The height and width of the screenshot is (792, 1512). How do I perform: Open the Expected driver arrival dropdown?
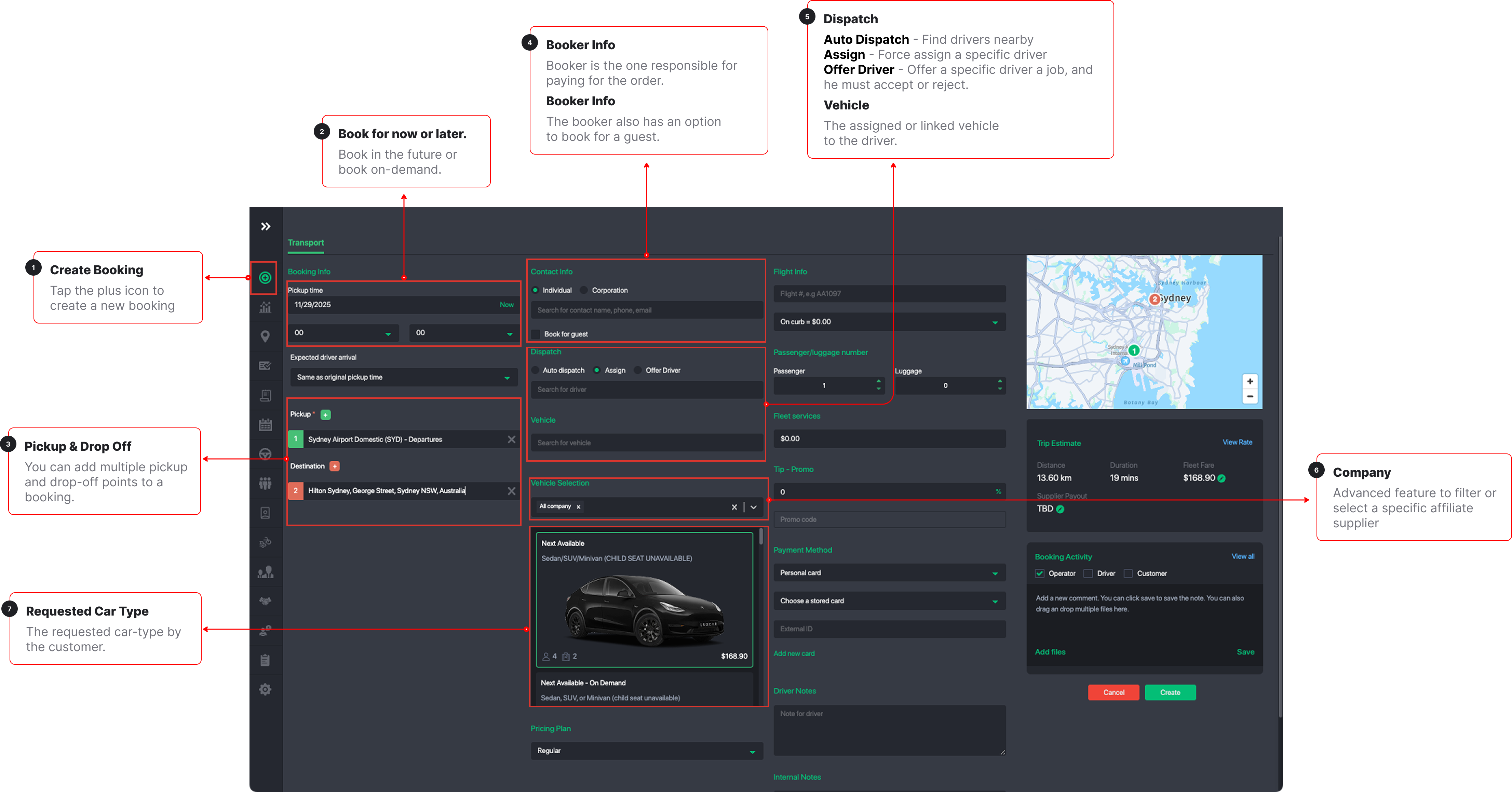(x=404, y=378)
